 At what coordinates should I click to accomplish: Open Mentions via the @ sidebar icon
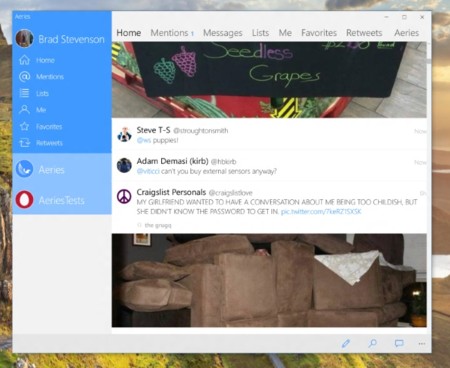pyautogui.click(x=24, y=76)
